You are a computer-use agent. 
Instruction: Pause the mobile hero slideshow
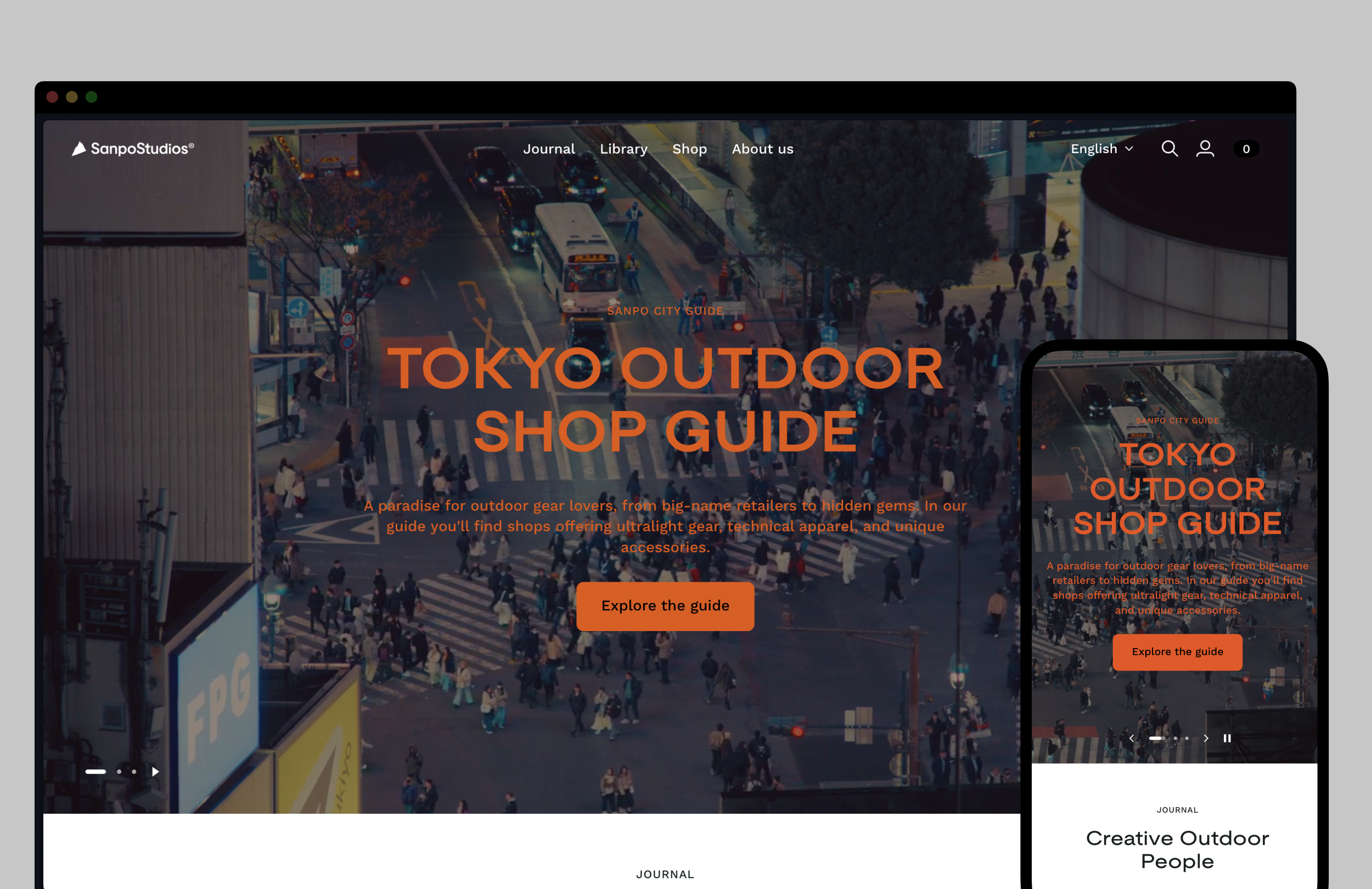point(1227,739)
